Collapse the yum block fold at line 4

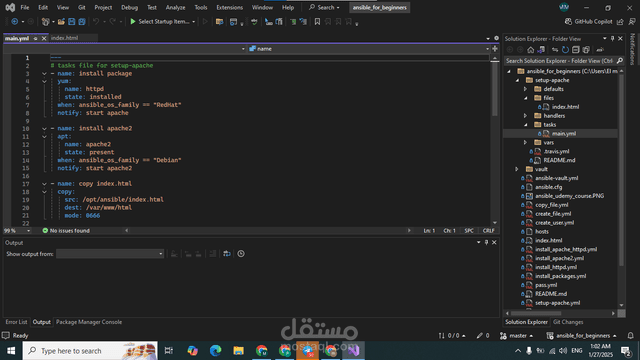[x=44, y=82]
